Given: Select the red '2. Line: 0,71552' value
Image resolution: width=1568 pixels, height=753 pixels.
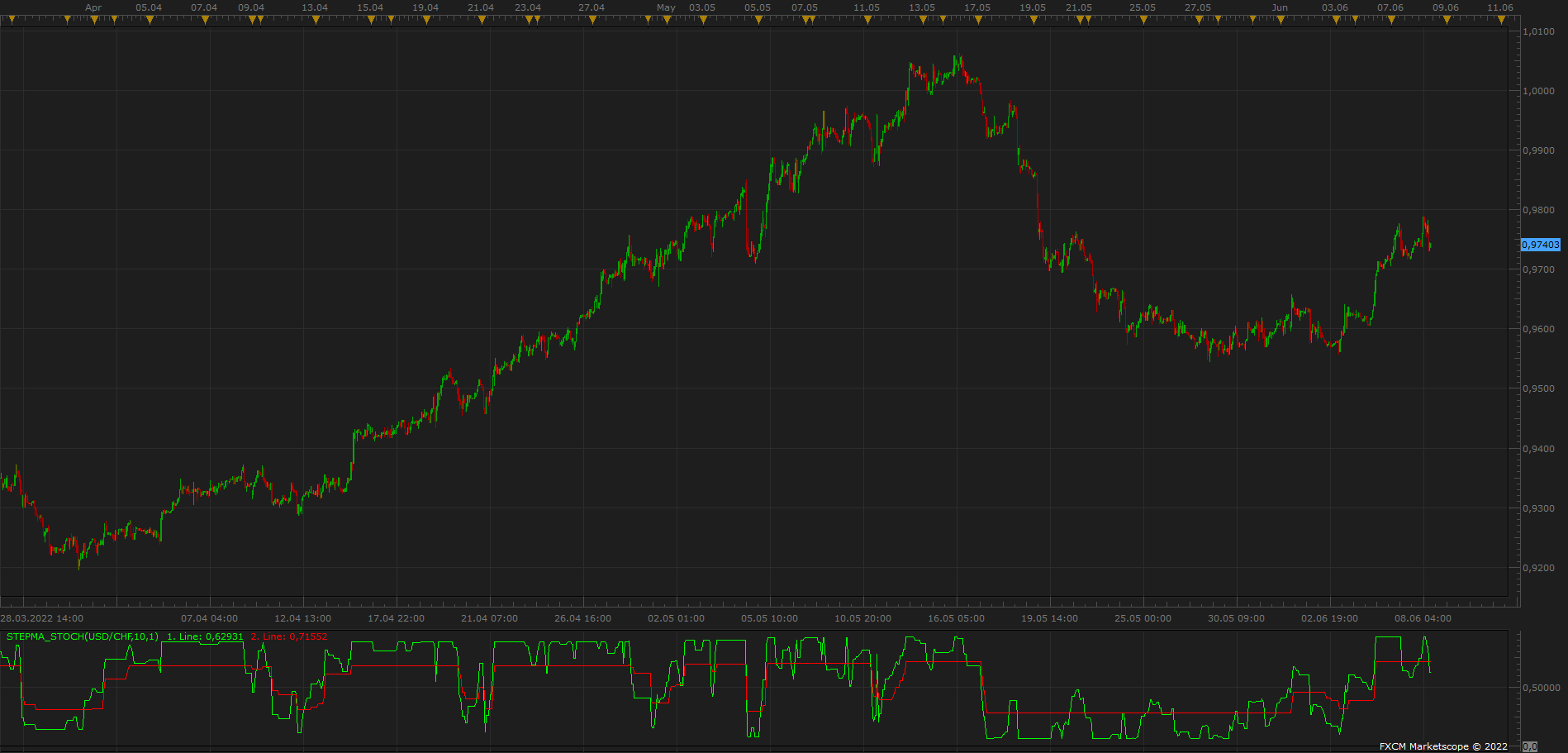Looking at the screenshot, I should (289, 636).
